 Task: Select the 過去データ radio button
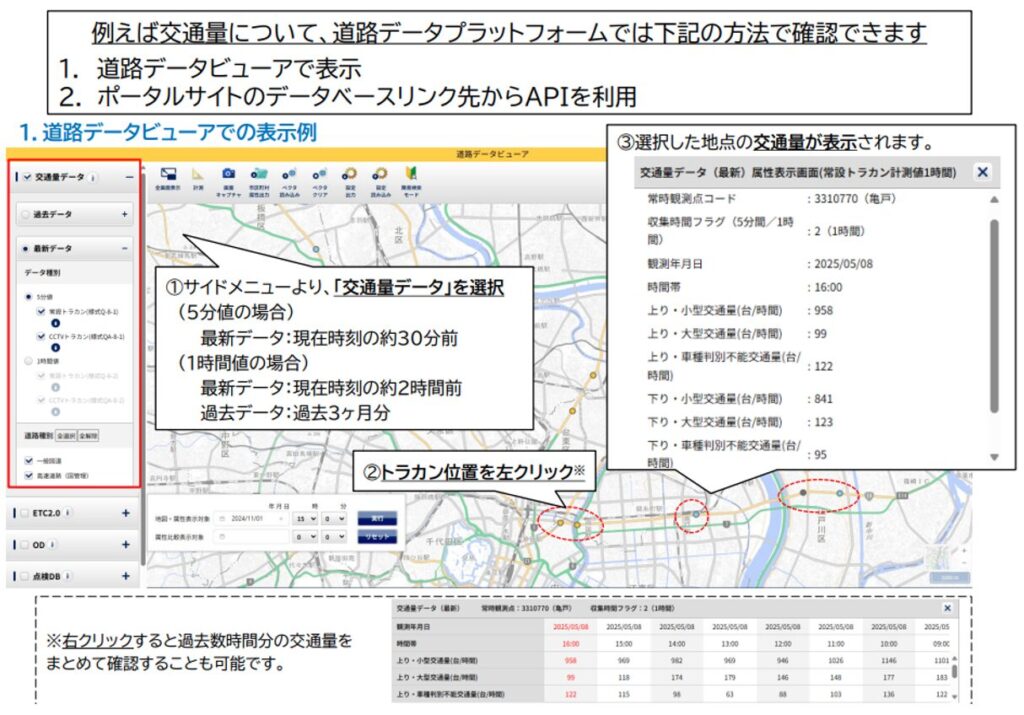click(x=25, y=214)
